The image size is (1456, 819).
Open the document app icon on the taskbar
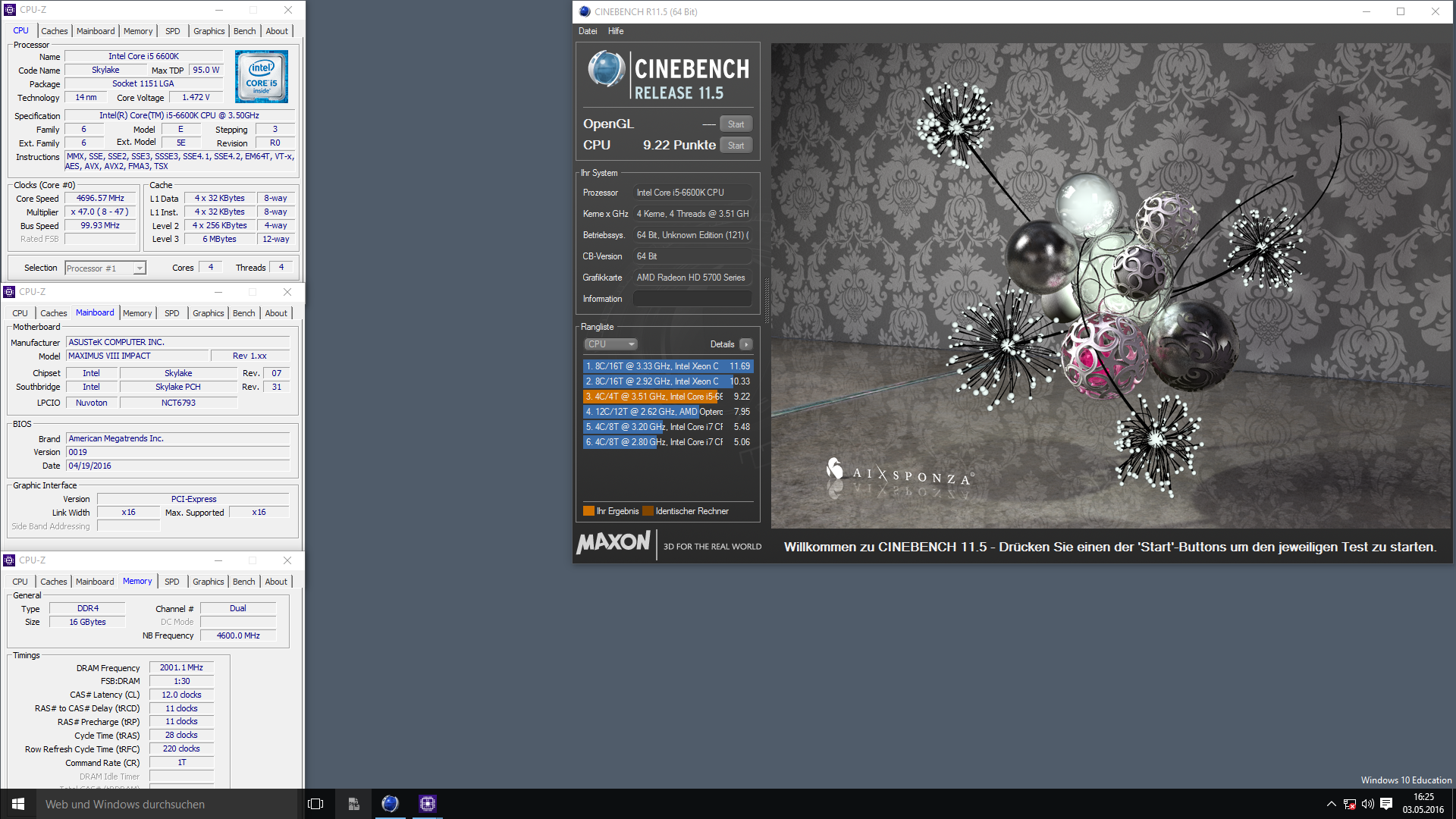[x=353, y=804]
